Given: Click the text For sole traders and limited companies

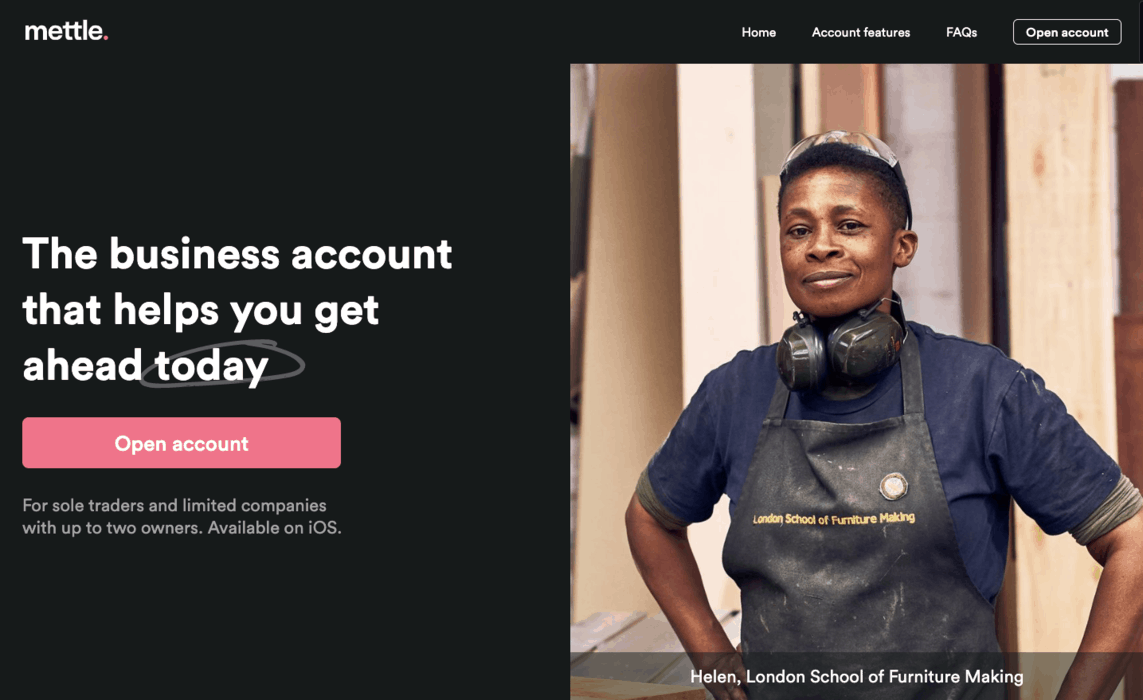Looking at the screenshot, I should coord(174,505).
